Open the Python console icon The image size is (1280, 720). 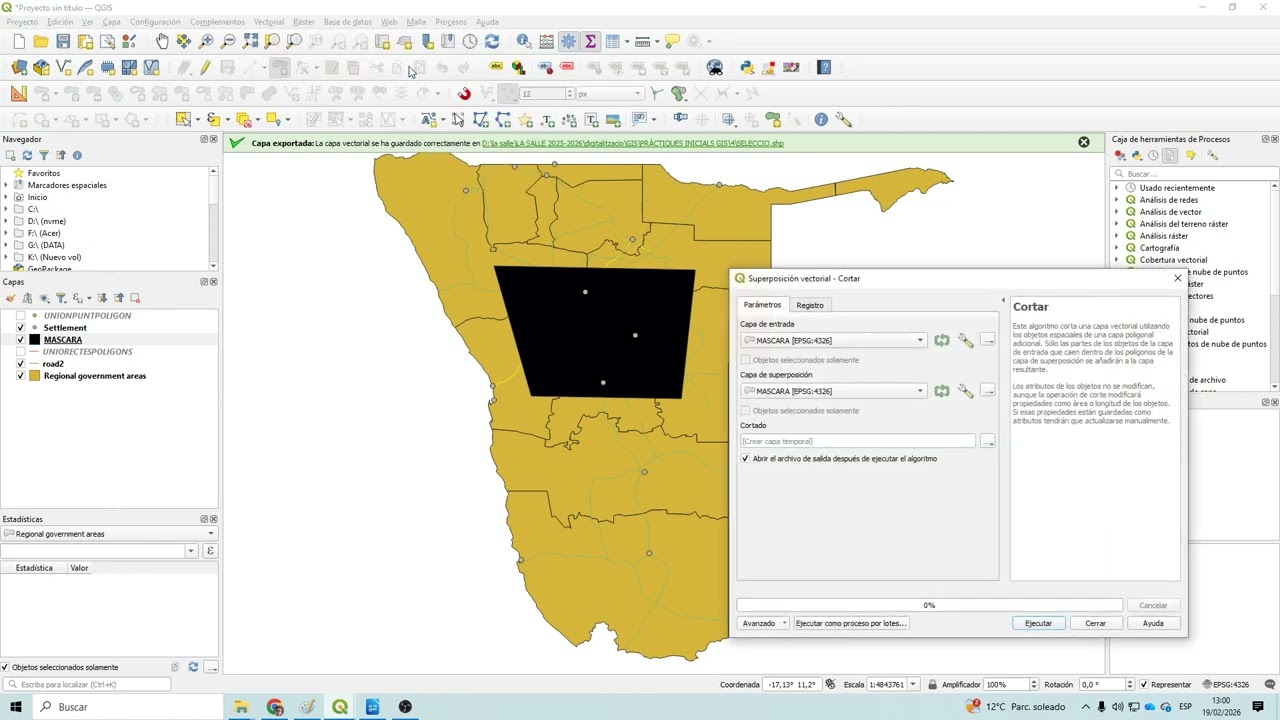pyautogui.click(x=747, y=68)
